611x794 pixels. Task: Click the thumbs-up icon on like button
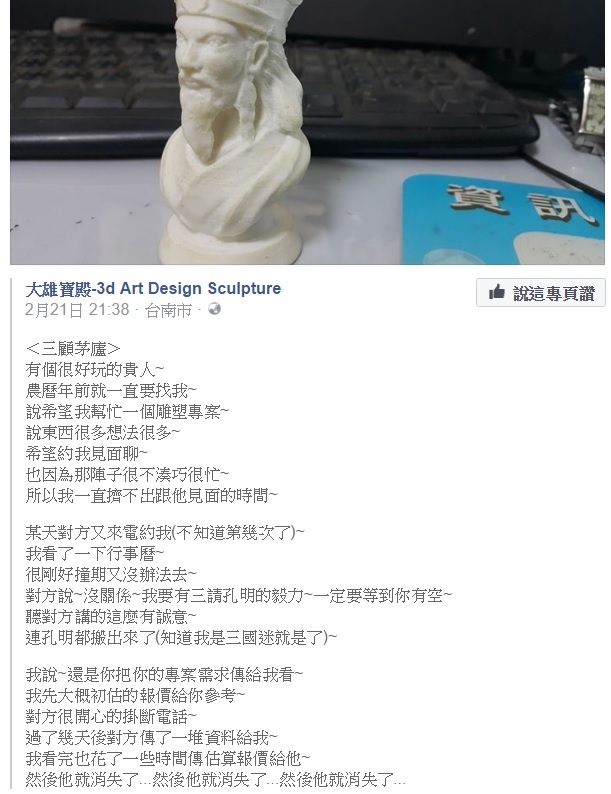coord(497,292)
